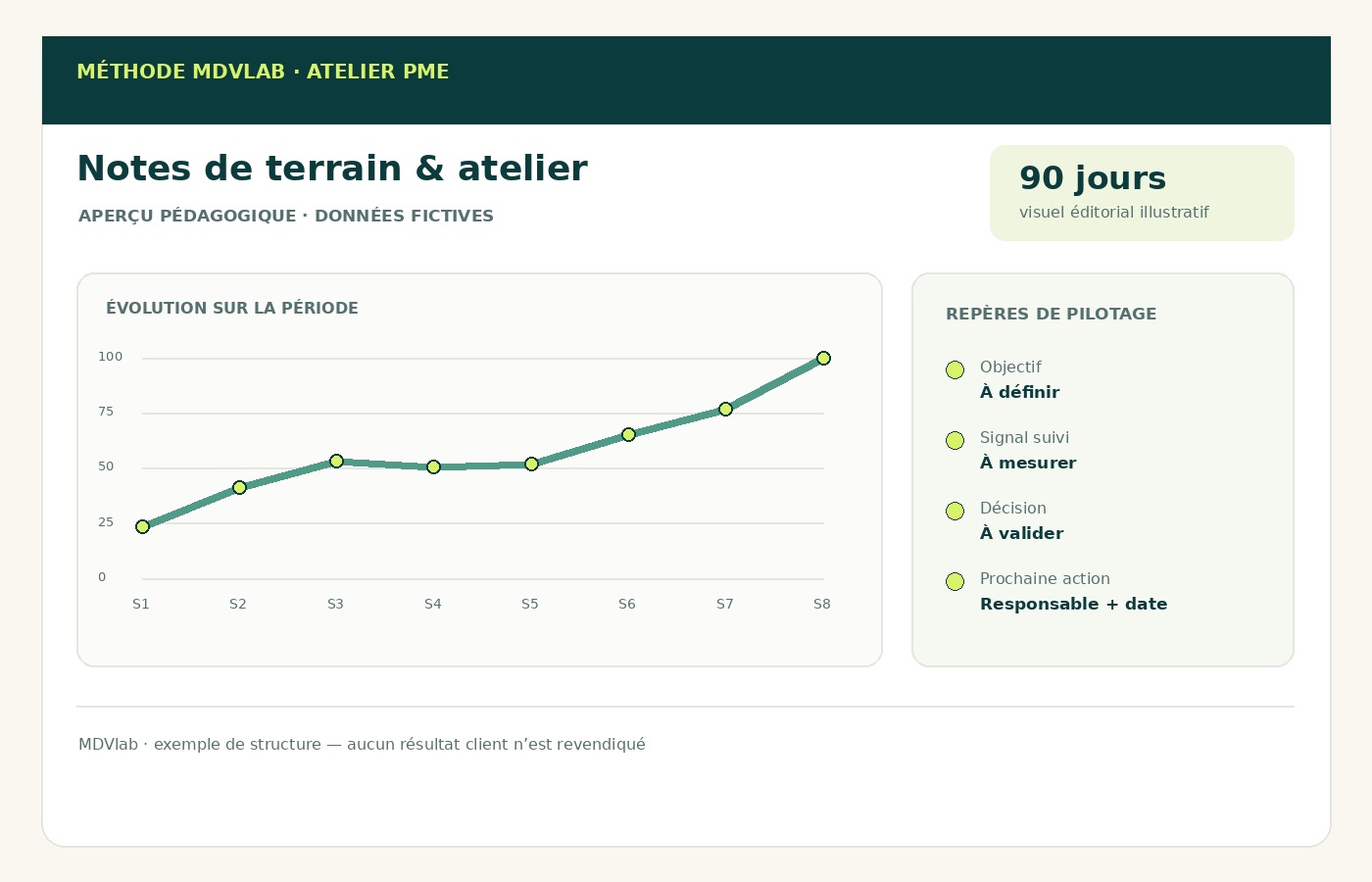Click the "Signal suivi" label
The width and height of the screenshot is (1372, 882).
click(1024, 437)
